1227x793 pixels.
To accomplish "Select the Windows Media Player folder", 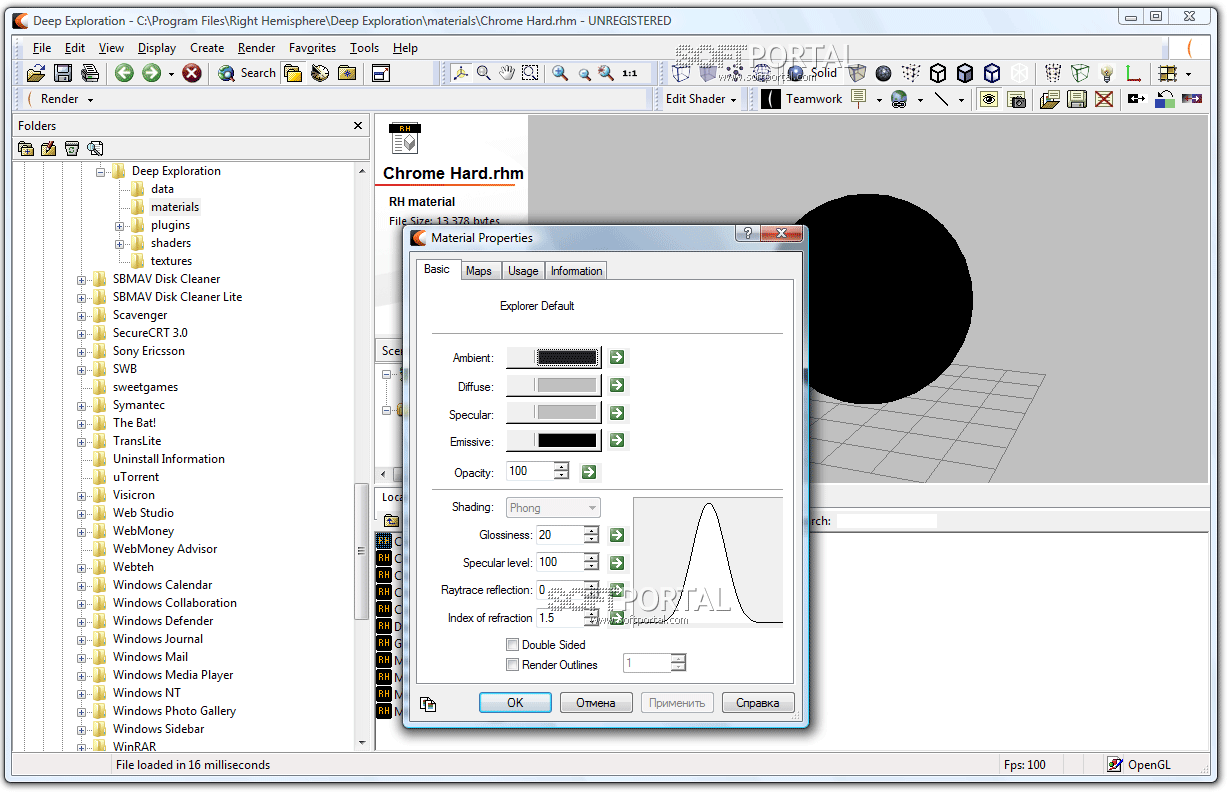I will [x=173, y=675].
